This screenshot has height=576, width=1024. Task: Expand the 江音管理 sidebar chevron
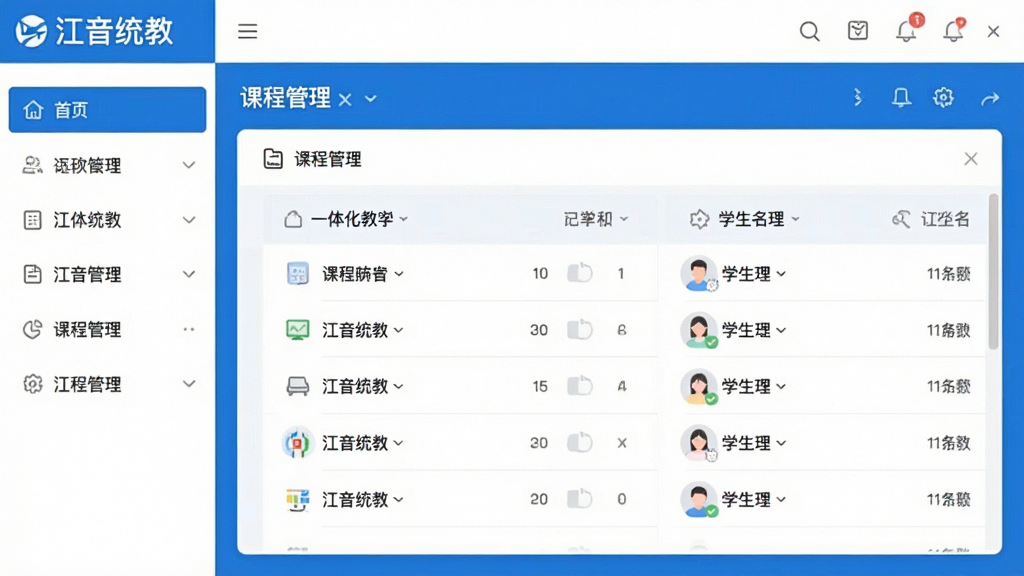189,274
